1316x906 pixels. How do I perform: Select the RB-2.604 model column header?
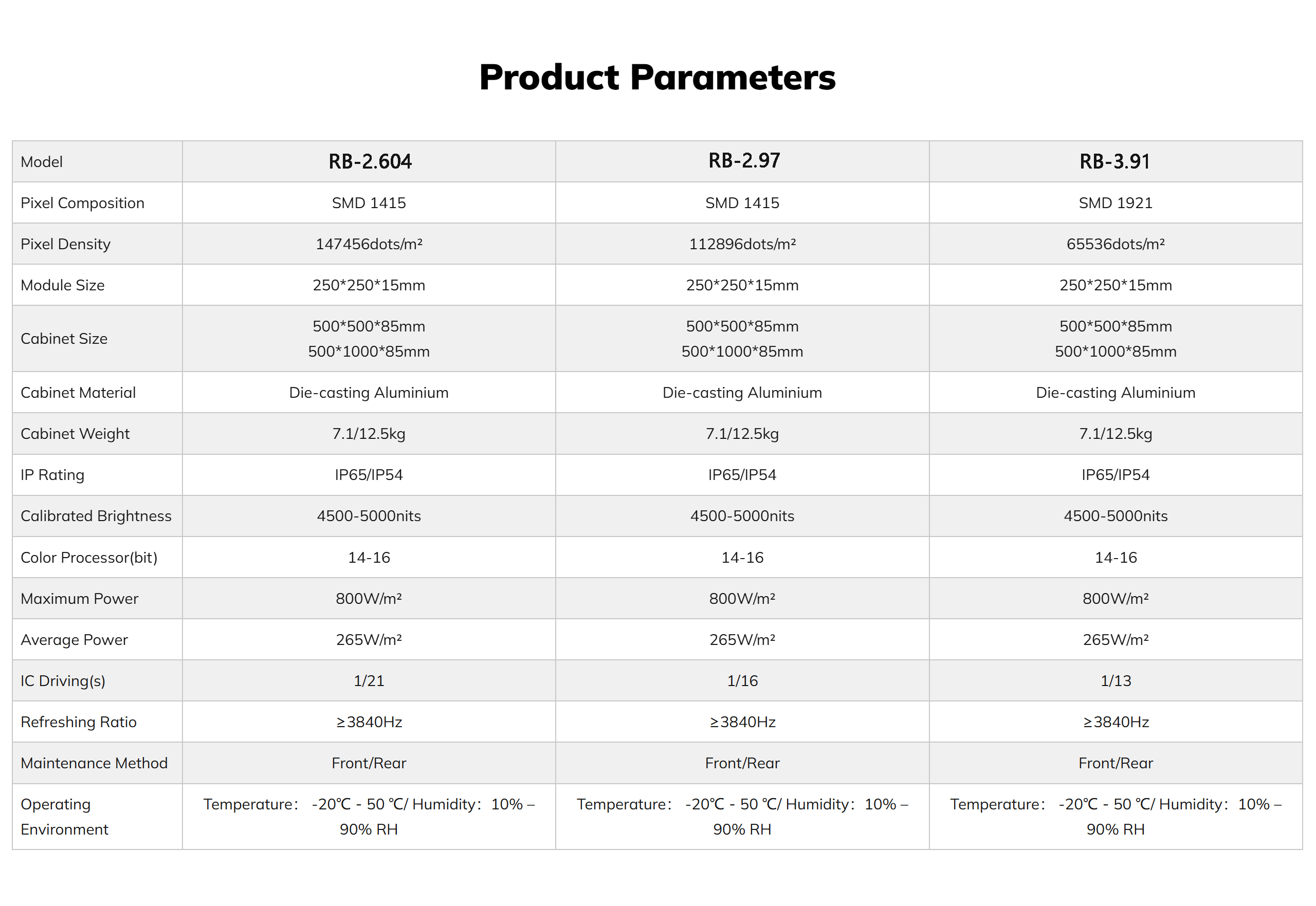point(370,162)
